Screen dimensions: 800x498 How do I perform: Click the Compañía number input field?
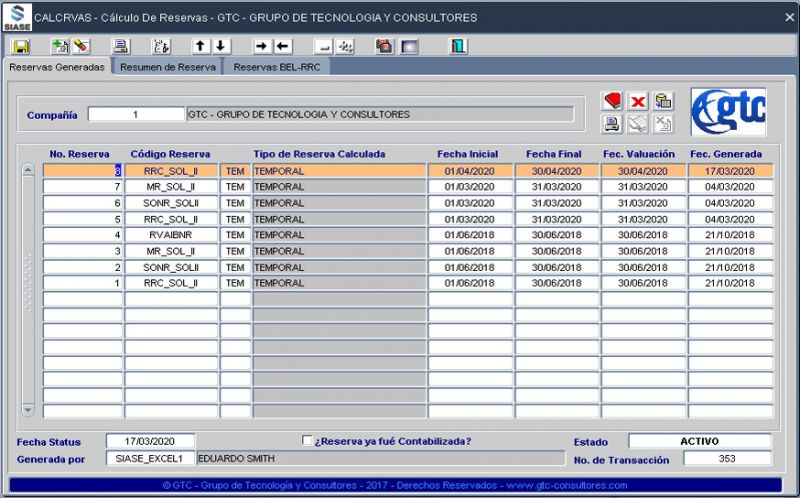point(135,115)
